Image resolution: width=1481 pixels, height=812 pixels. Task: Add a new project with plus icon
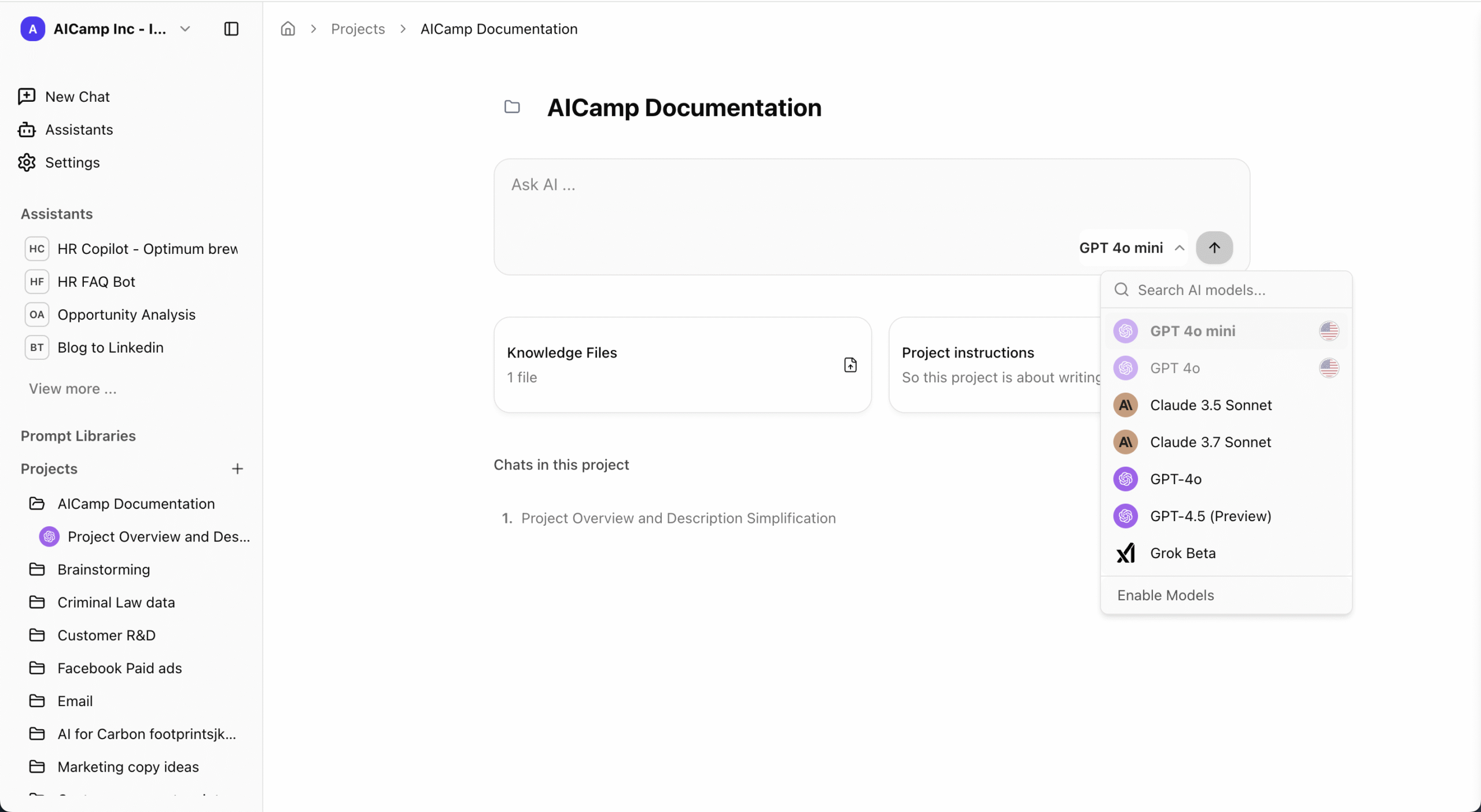pos(237,468)
